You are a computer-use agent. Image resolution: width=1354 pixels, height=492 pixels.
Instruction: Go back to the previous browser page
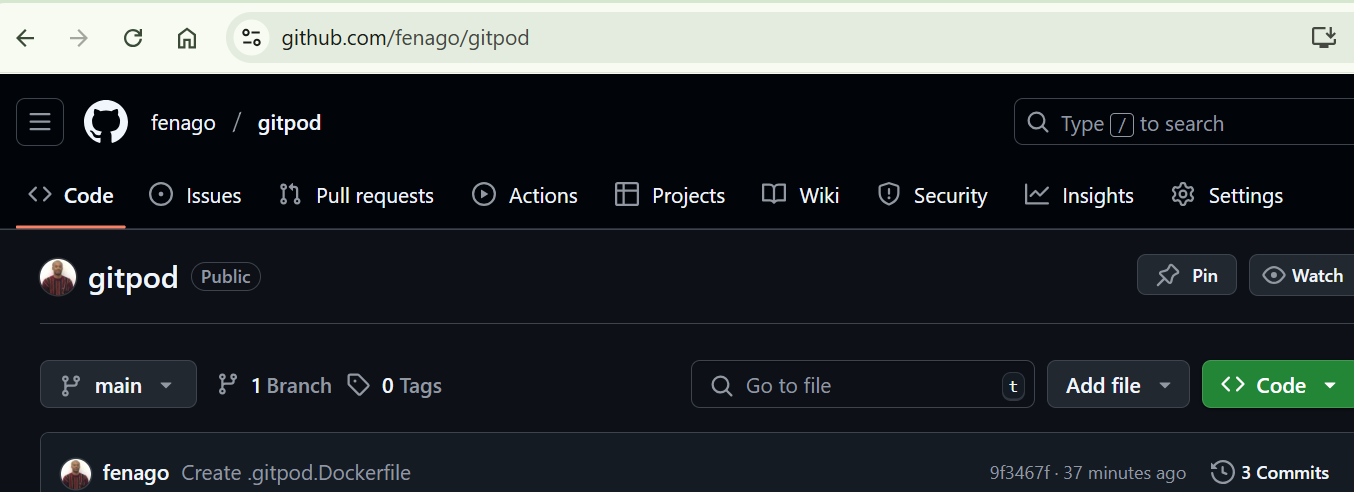point(26,38)
